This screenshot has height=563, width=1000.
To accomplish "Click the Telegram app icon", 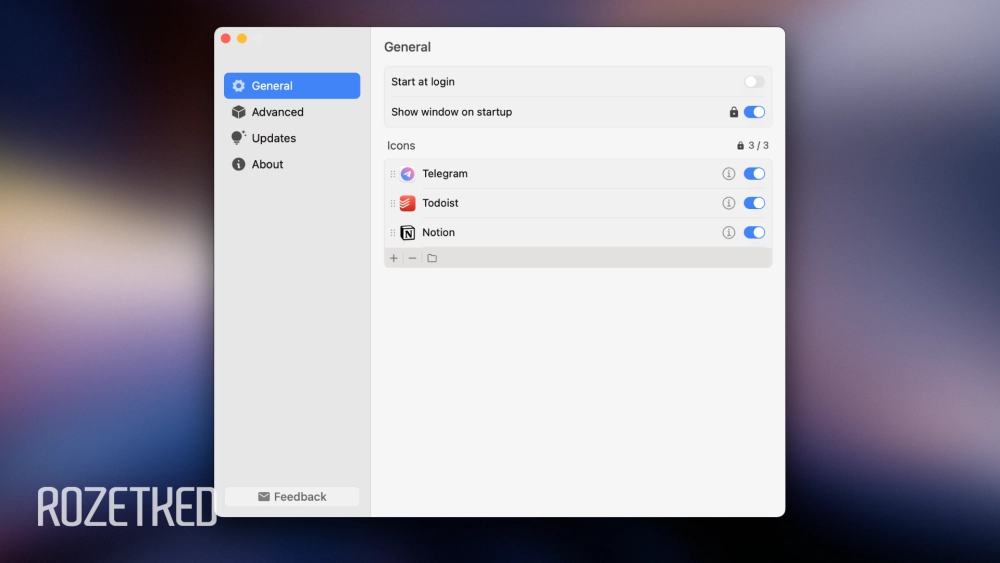I will [x=407, y=174].
